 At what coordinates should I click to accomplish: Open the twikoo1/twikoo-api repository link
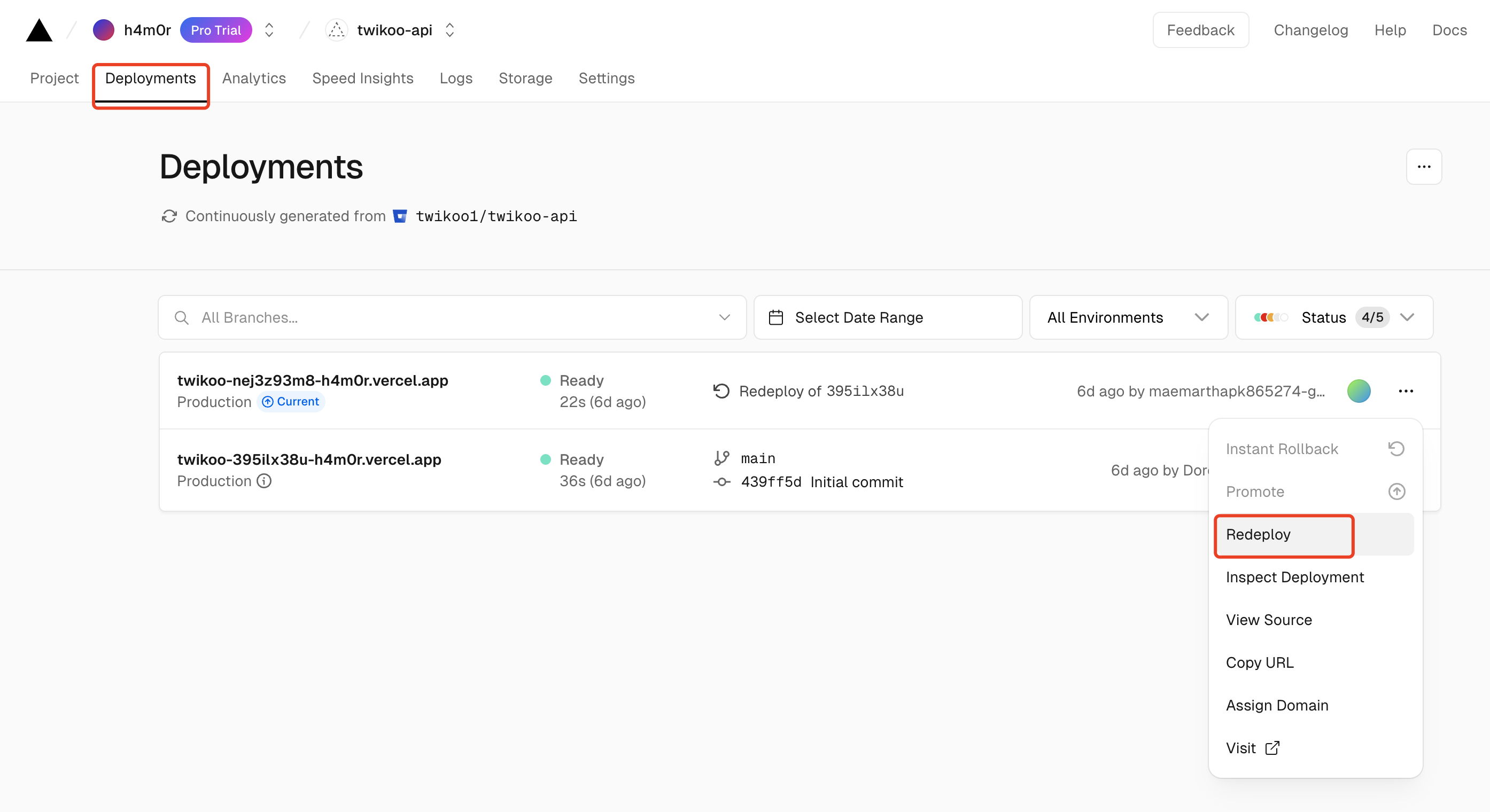click(x=496, y=216)
